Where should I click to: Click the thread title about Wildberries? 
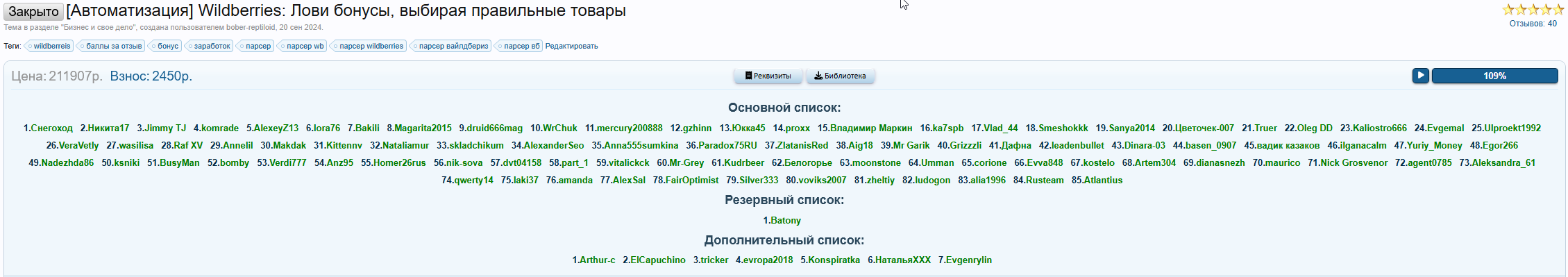[346, 11]
